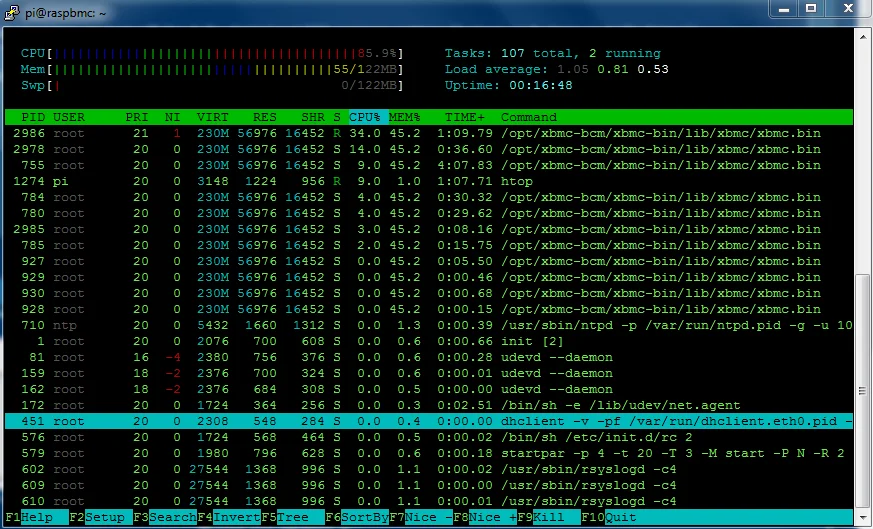Select process row PID 928
The width and height of the screenshot is (873, 529).
429,310
